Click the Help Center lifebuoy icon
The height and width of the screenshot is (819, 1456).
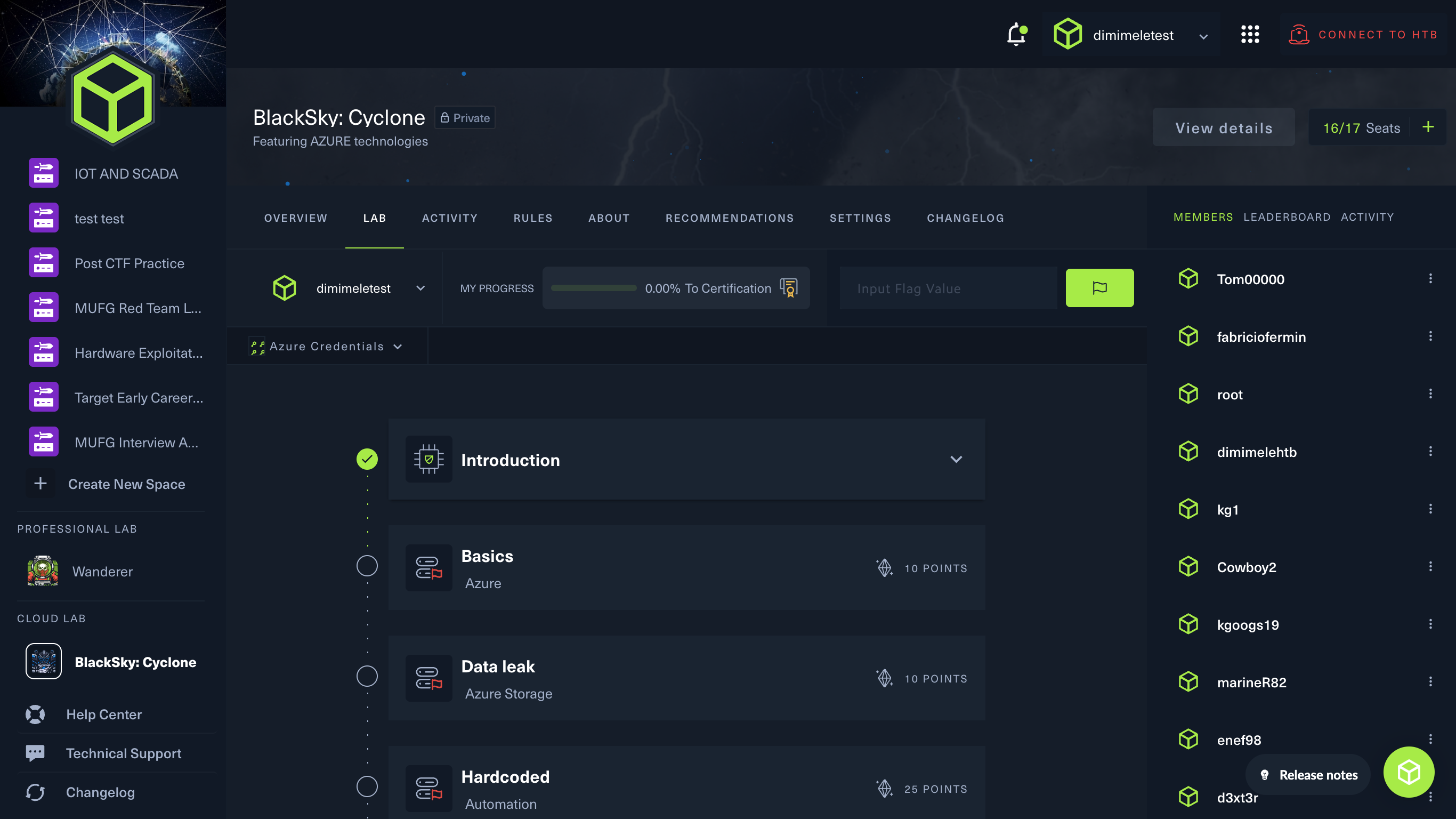coord(35,714)
